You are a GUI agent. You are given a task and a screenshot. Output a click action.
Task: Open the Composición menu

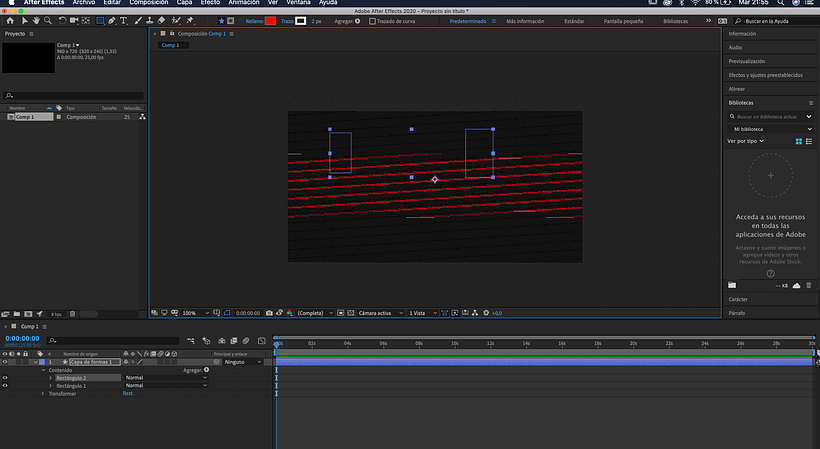[x=149, y=3]
